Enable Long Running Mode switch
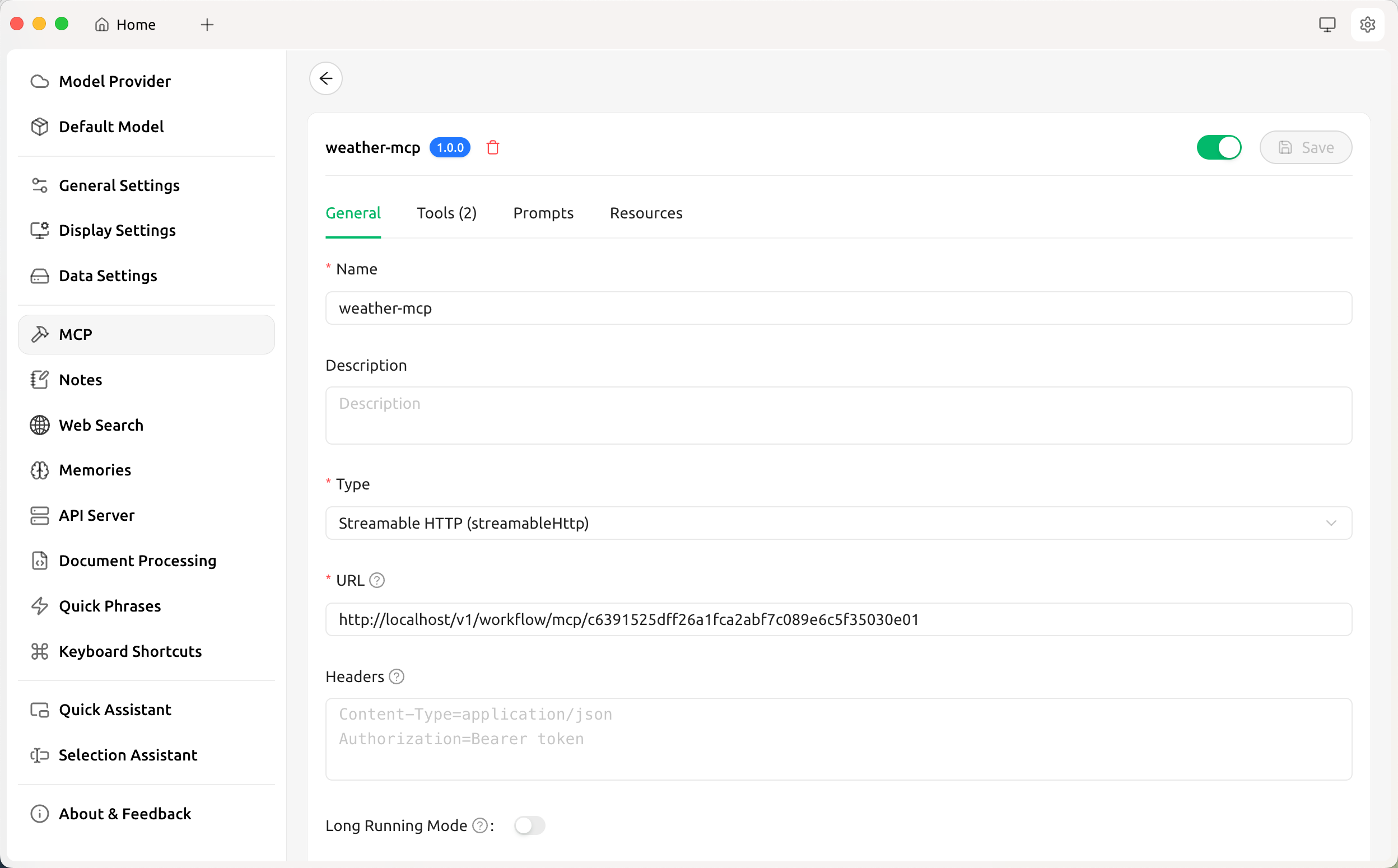 tap(529, 825)
